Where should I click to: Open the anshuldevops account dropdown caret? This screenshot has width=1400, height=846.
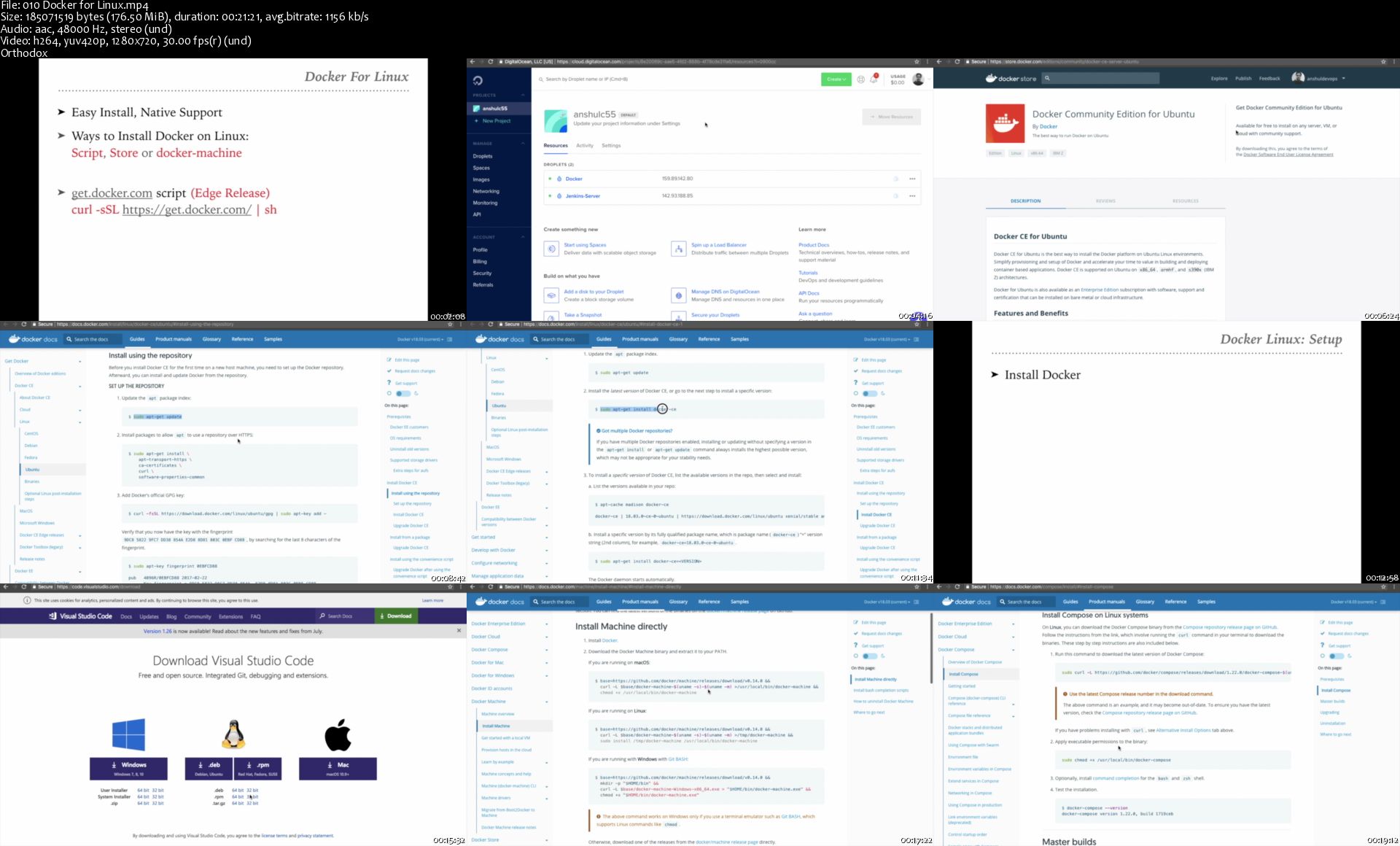coord(1343,79)
